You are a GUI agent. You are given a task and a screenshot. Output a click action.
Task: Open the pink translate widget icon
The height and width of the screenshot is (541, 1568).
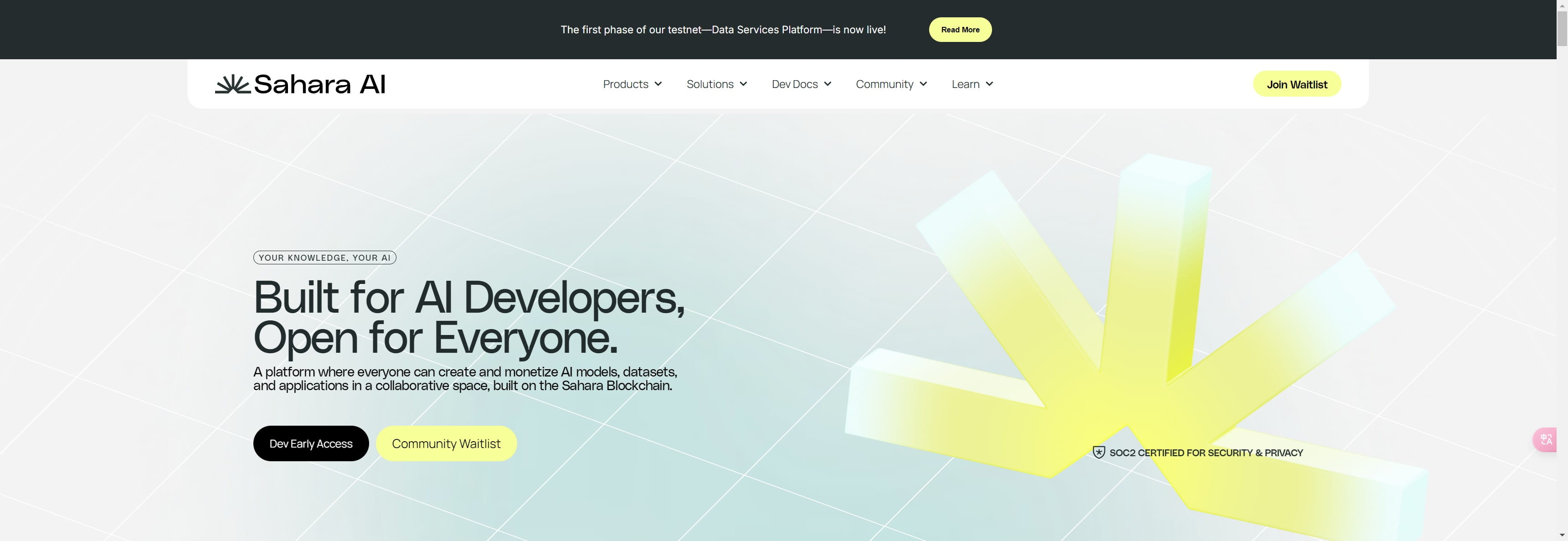1546,439
